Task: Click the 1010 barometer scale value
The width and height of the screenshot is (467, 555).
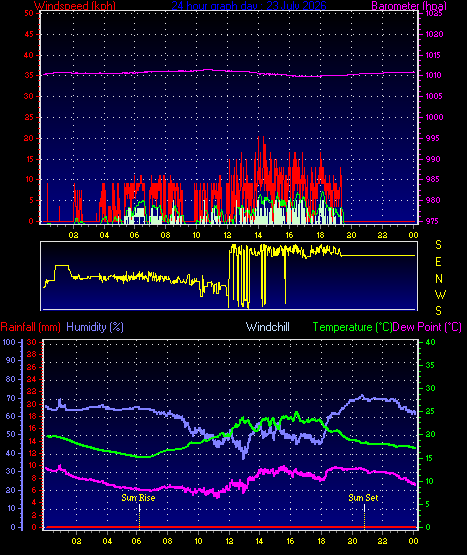Action: click(433, 75)
